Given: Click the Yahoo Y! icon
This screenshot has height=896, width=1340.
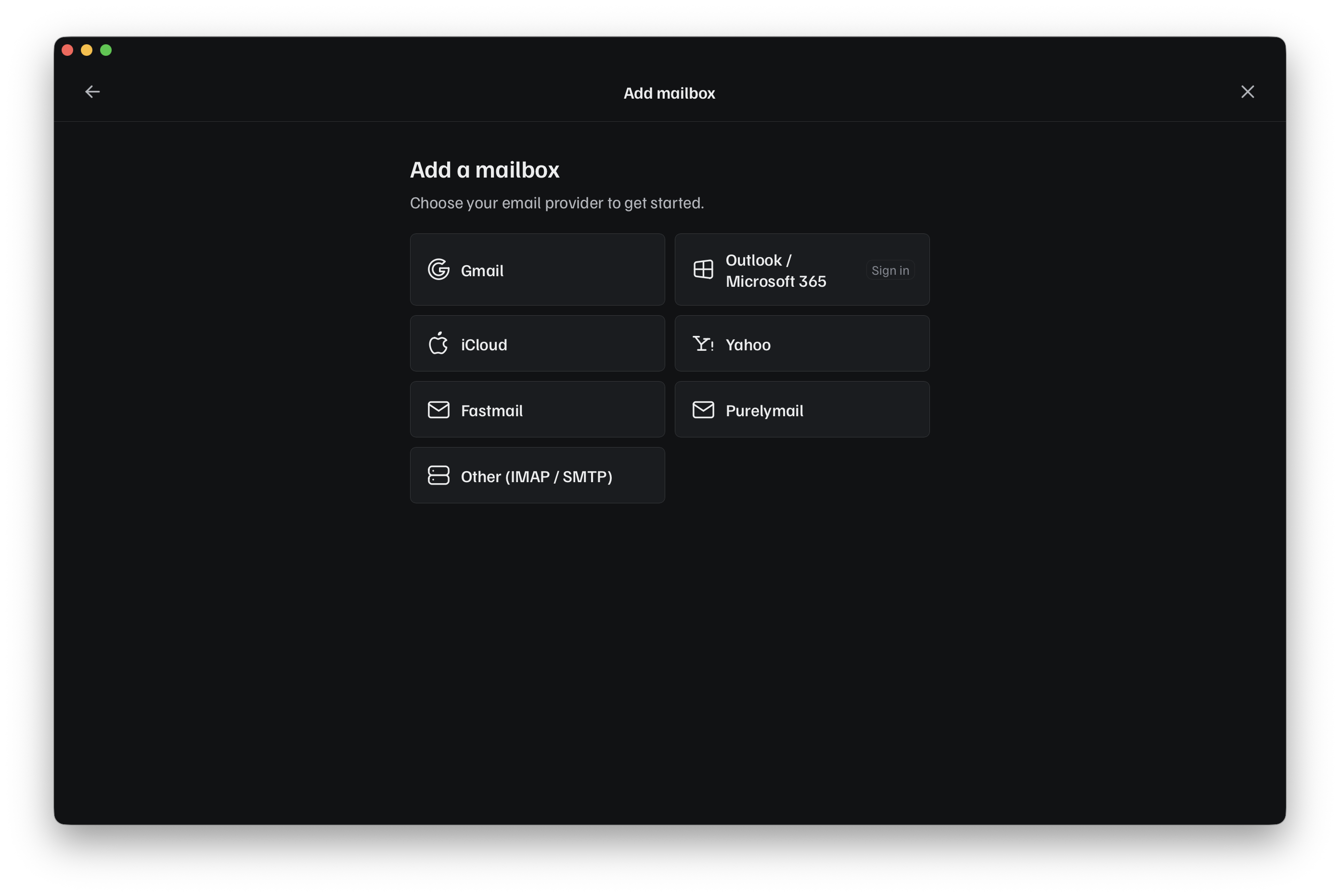Looking at the screenshot, I should [703, 344].
